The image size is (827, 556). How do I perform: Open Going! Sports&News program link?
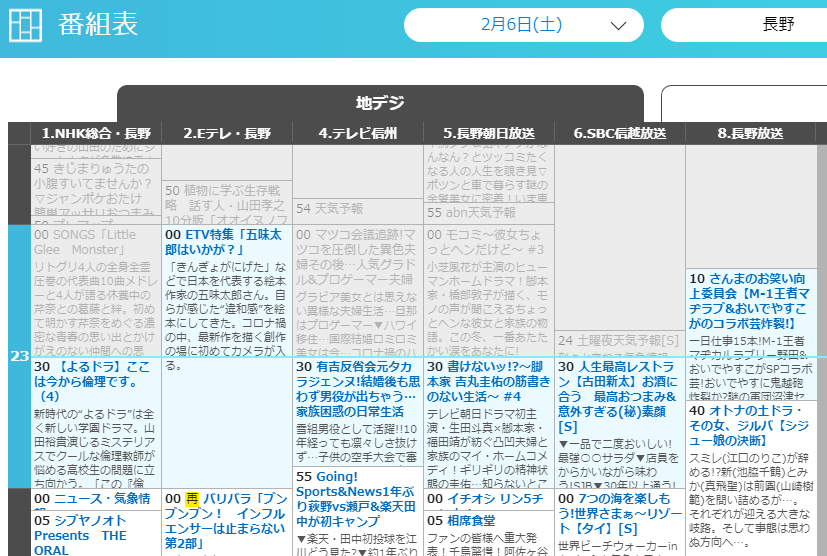coord(356,499)
